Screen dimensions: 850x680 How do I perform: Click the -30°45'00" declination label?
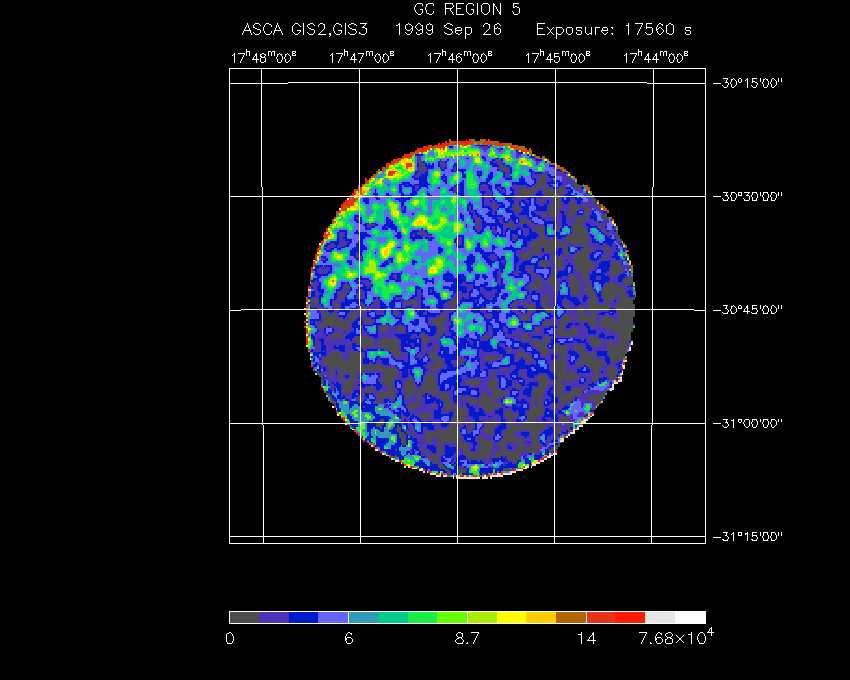[748, 310]
